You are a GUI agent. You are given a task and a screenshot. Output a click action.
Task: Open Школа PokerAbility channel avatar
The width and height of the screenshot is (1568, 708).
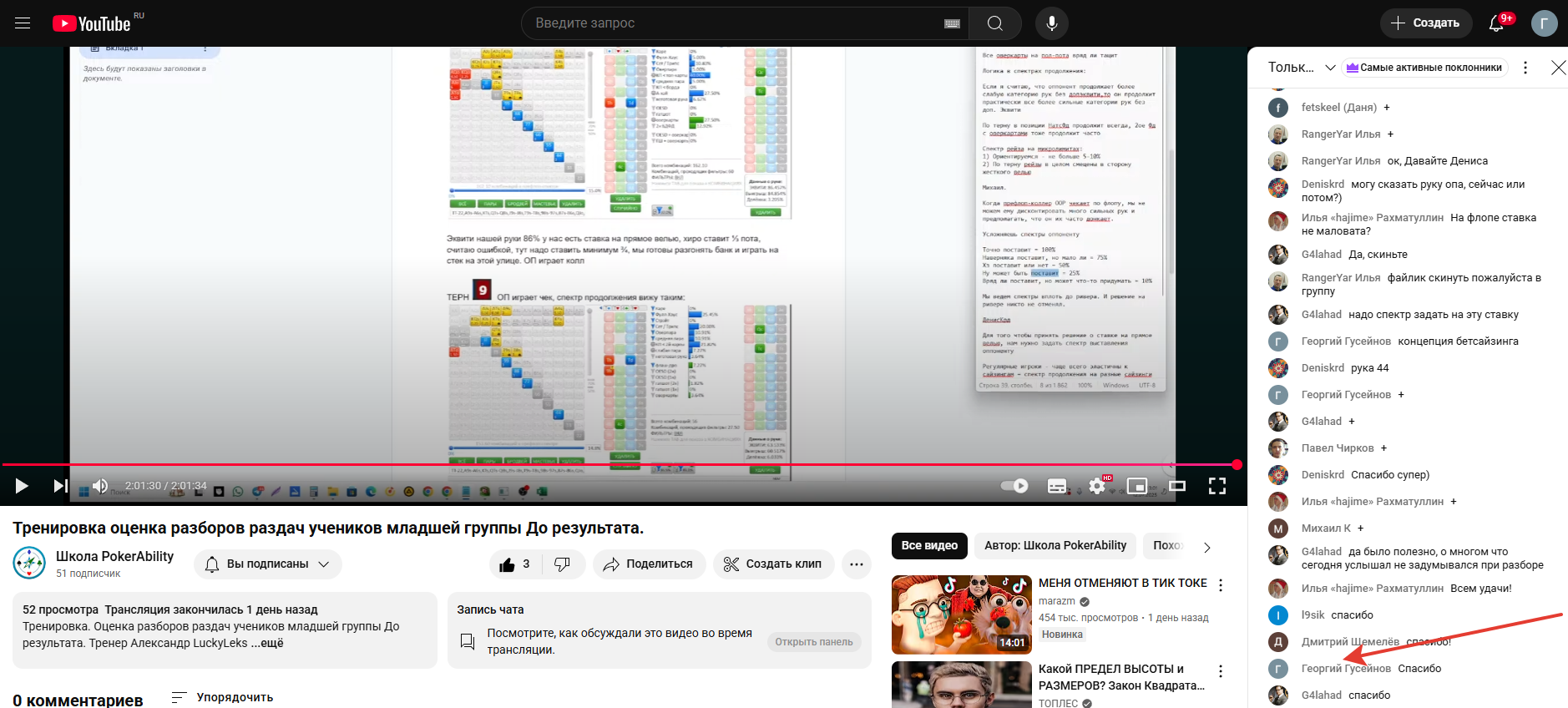29,563
